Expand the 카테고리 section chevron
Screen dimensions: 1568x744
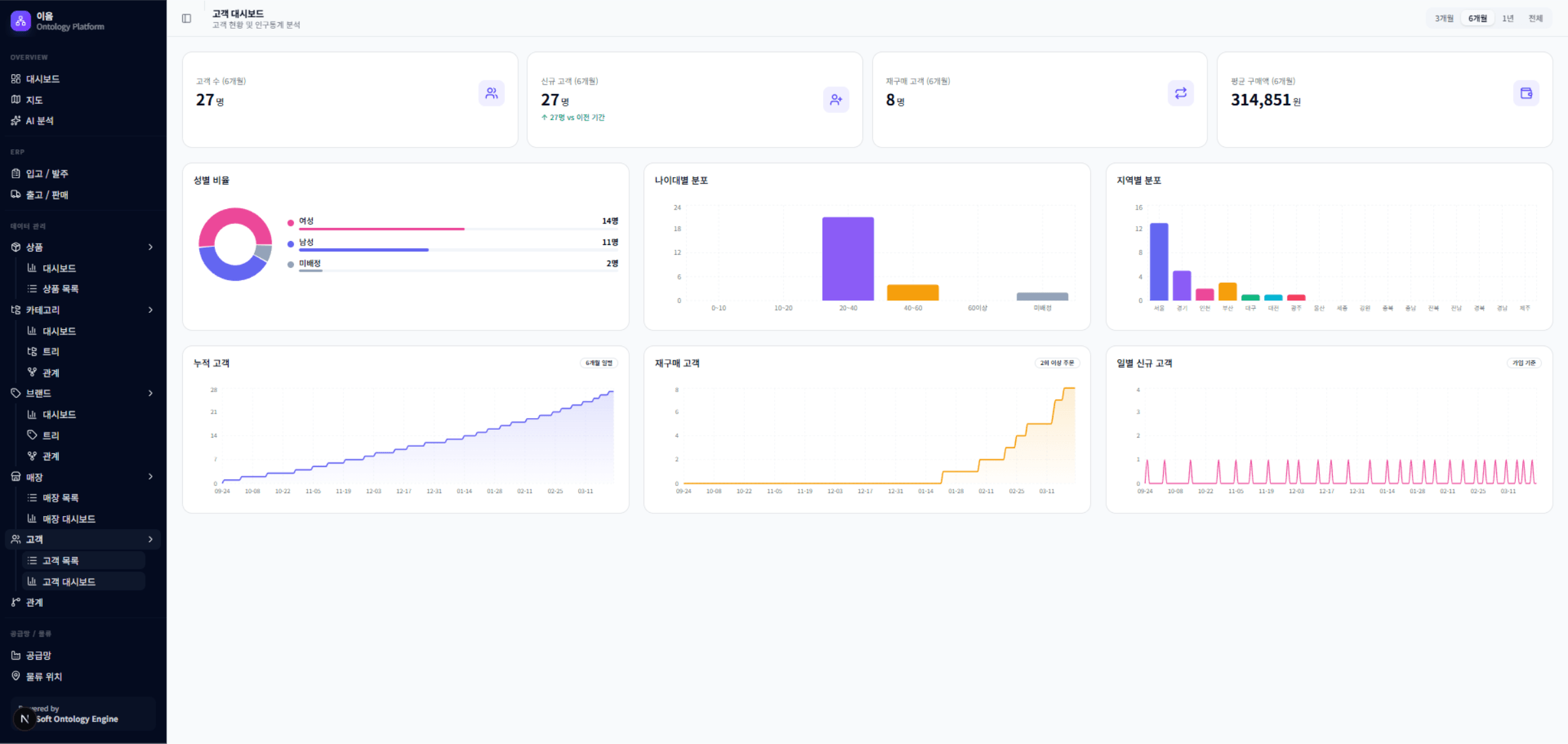[150, 310]
